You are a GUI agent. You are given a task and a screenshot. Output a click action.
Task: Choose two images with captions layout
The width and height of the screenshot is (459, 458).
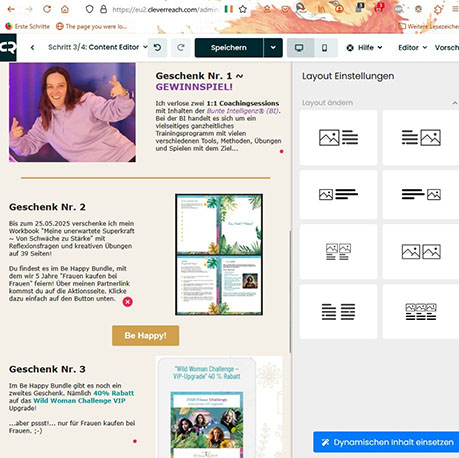[338, 251]
